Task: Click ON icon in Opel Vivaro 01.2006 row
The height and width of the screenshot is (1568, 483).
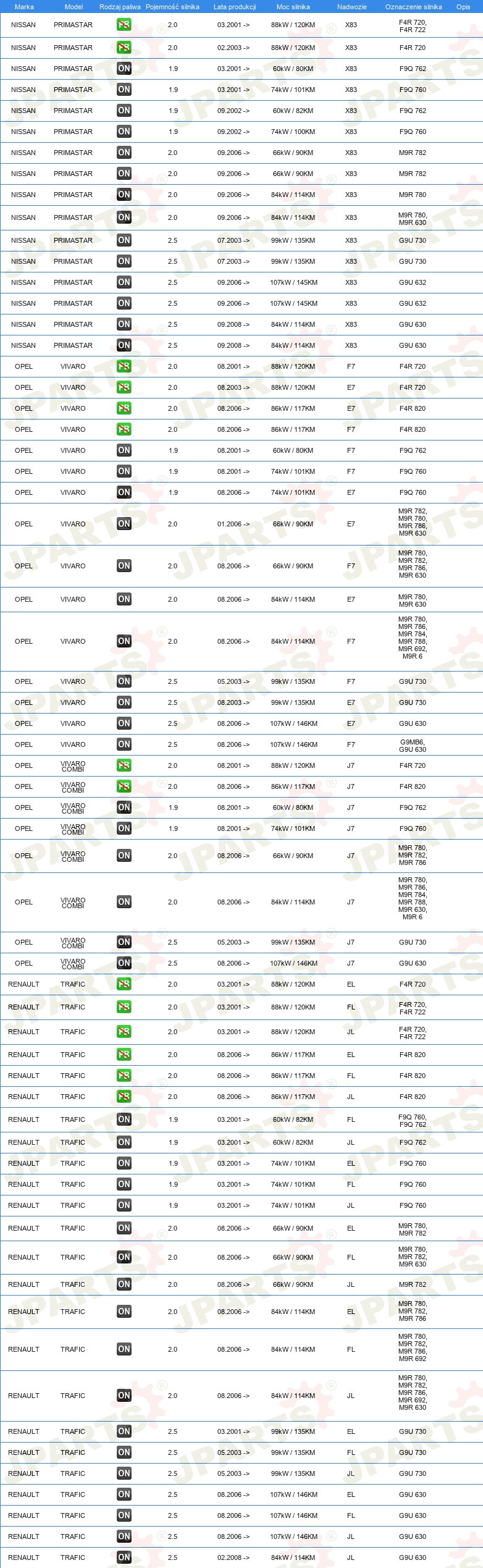Action: [124, 524]
